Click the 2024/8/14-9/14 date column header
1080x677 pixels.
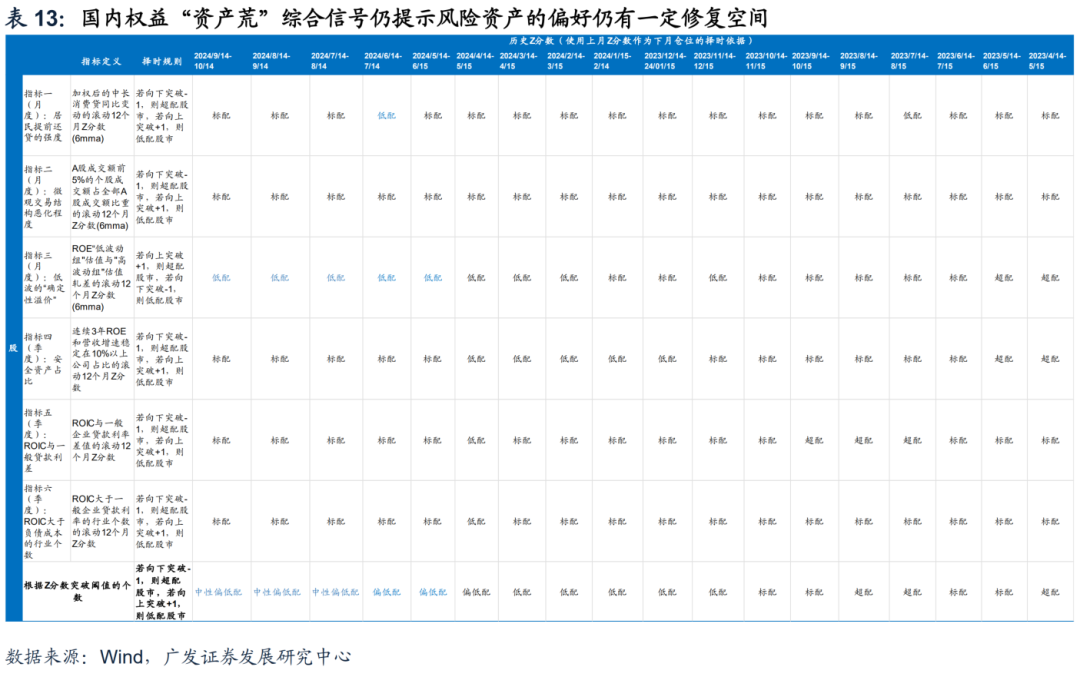[271, 61]
